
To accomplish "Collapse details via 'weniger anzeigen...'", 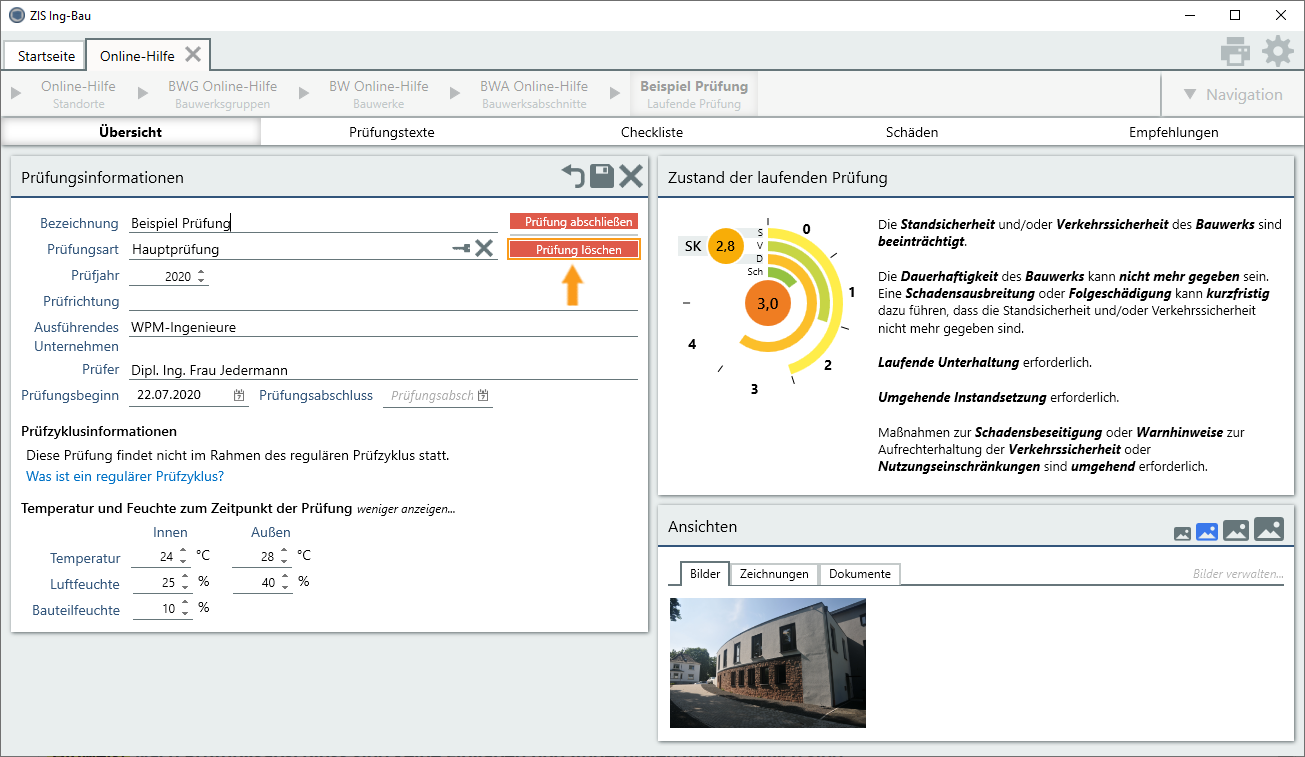I will (x=406, y=509).
